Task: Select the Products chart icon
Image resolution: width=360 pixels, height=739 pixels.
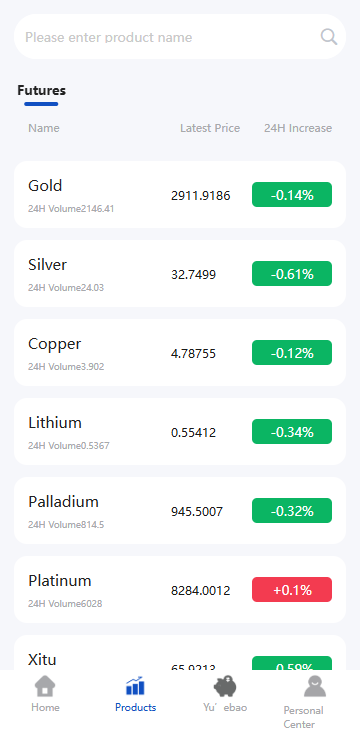Action: 135,686
